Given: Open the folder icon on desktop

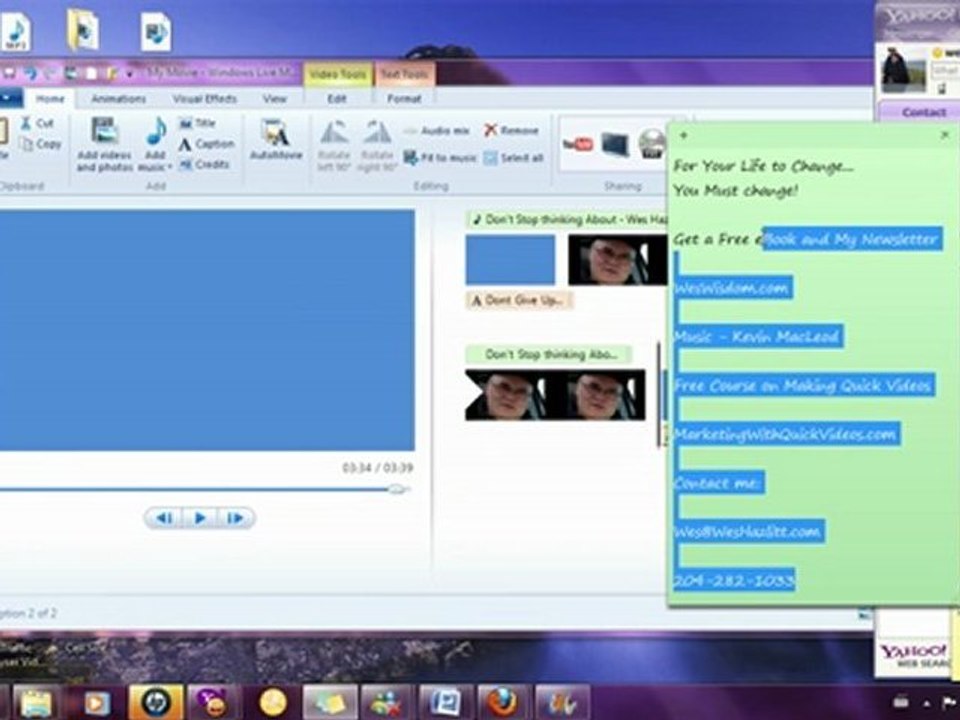Looking at the screenshot, I should pyautogui.click(x=83, y=30).
